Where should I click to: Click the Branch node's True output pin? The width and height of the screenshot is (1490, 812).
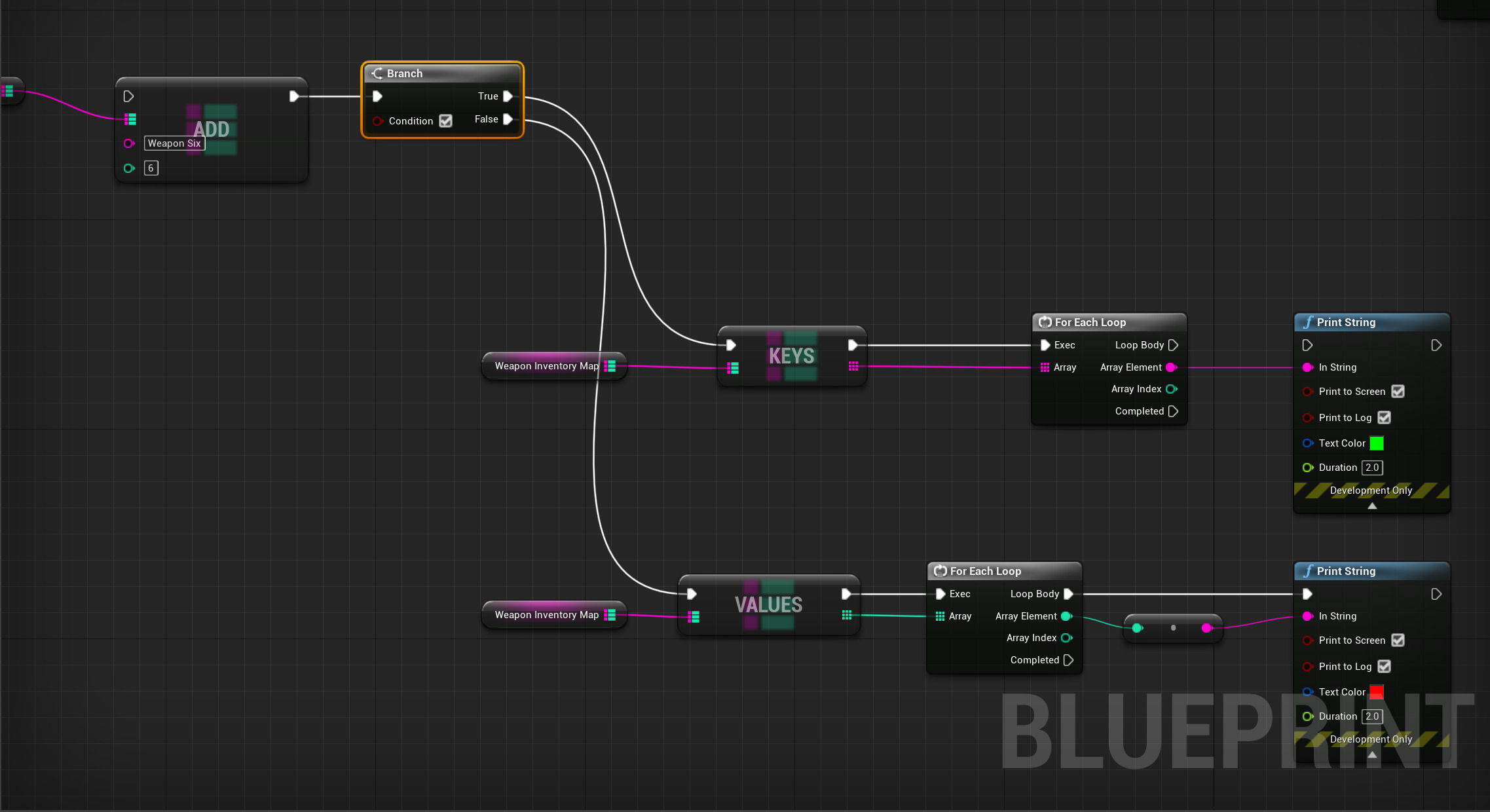[x=508, y=96]
